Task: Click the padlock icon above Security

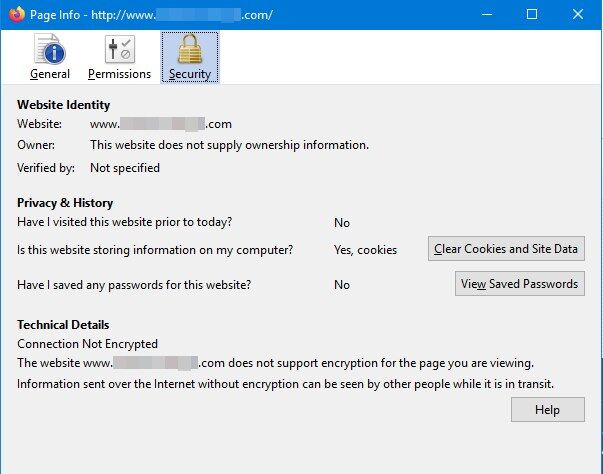Action: (x=189, y=49)
